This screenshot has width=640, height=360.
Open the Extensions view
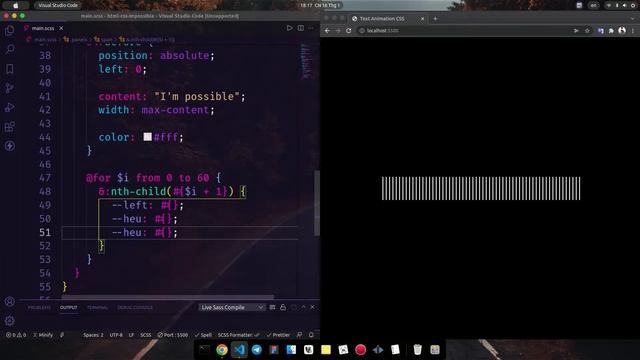[x=9, y=127]
